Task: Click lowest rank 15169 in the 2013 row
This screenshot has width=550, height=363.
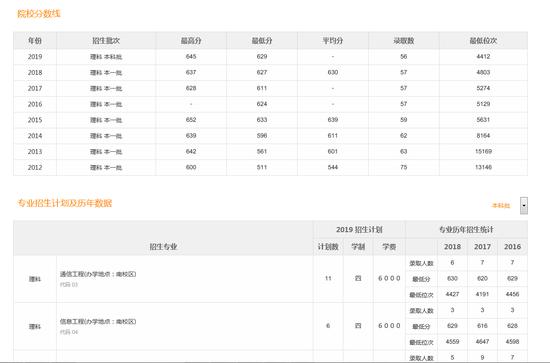Action: click(x=483, y=151)
